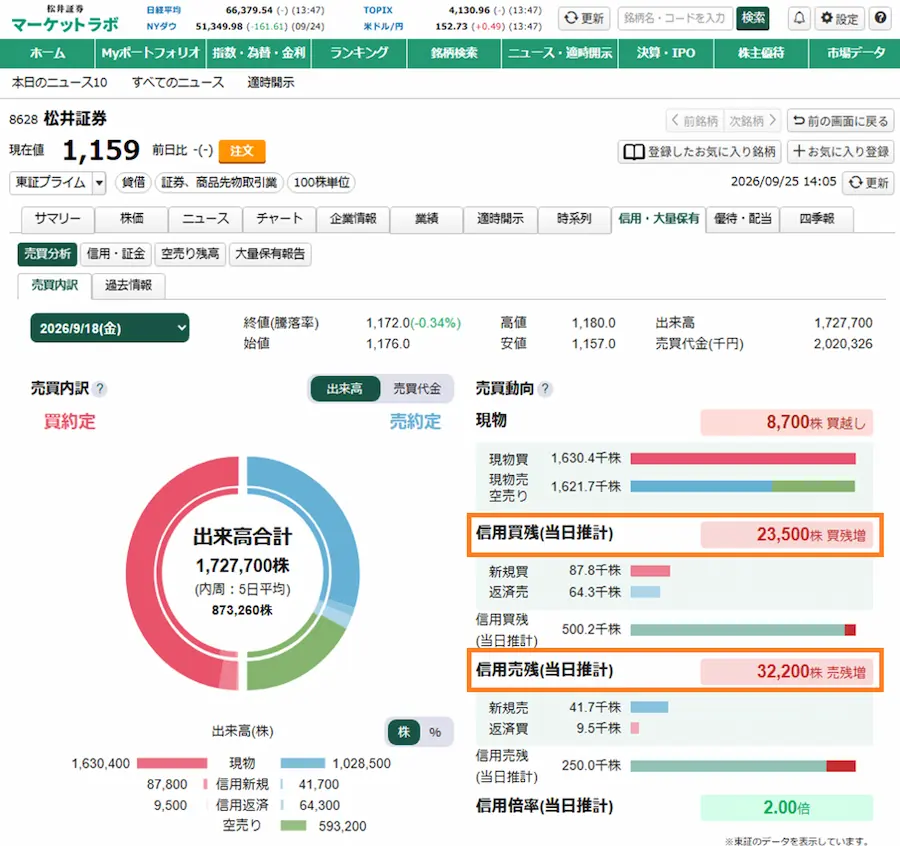Open the 大量保有報告 sub-tab

(x=270, y=254)
